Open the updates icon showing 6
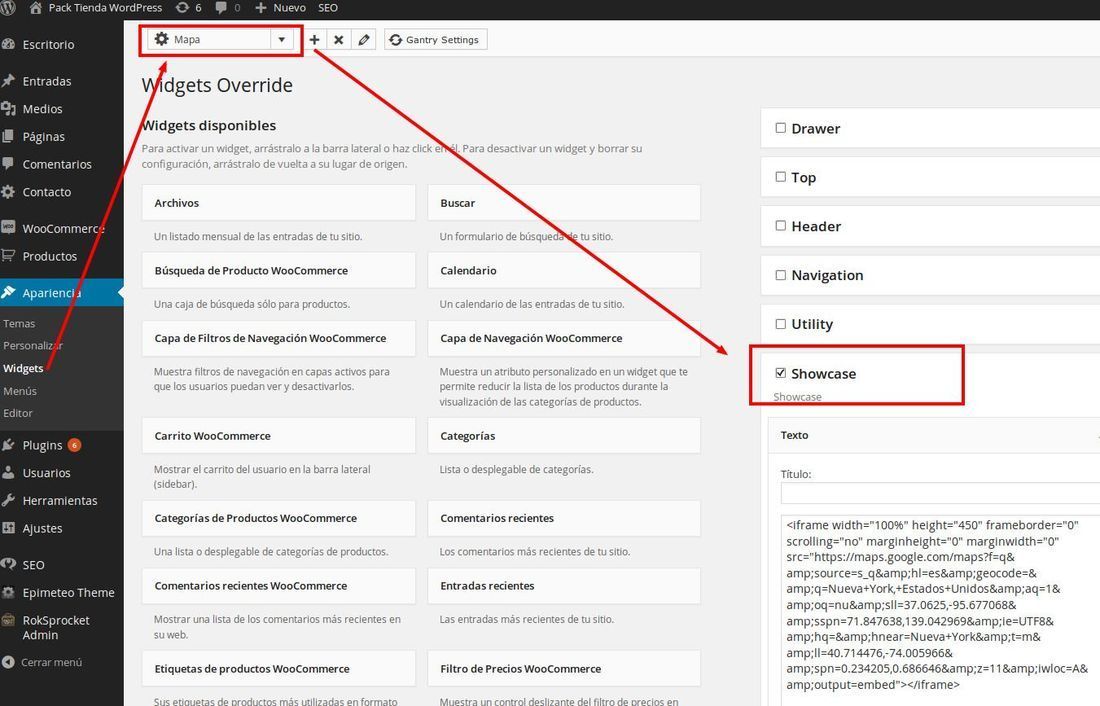 coord(182,8)
